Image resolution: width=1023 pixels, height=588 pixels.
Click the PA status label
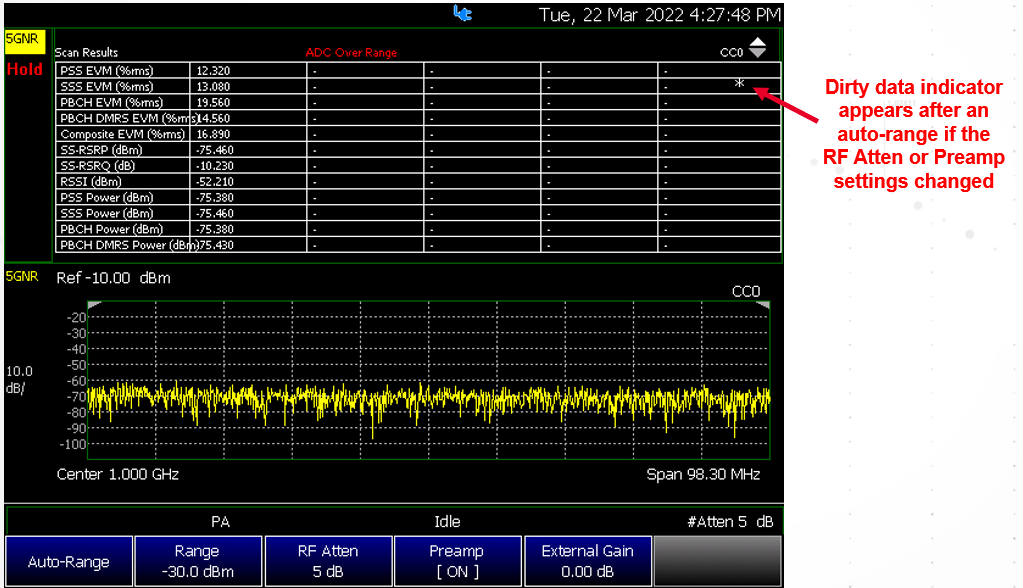click(x=221, y=521)
